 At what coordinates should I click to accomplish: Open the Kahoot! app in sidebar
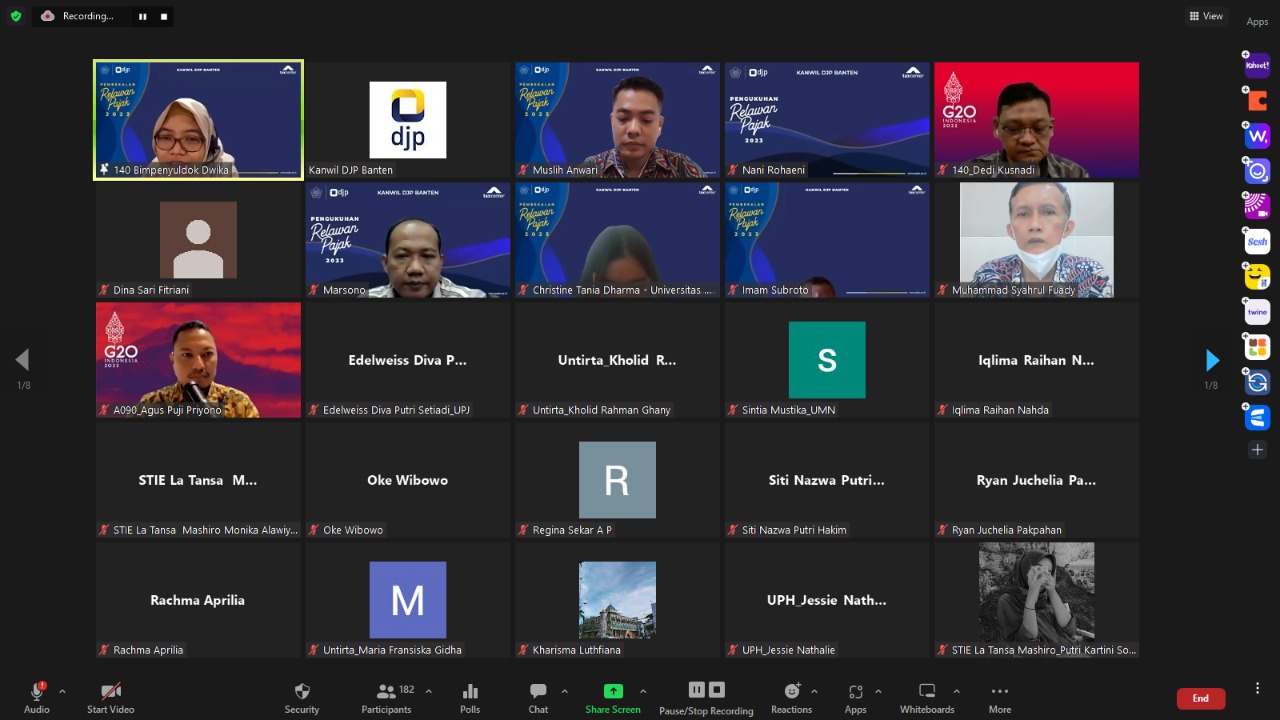(x=1257, y=66)
